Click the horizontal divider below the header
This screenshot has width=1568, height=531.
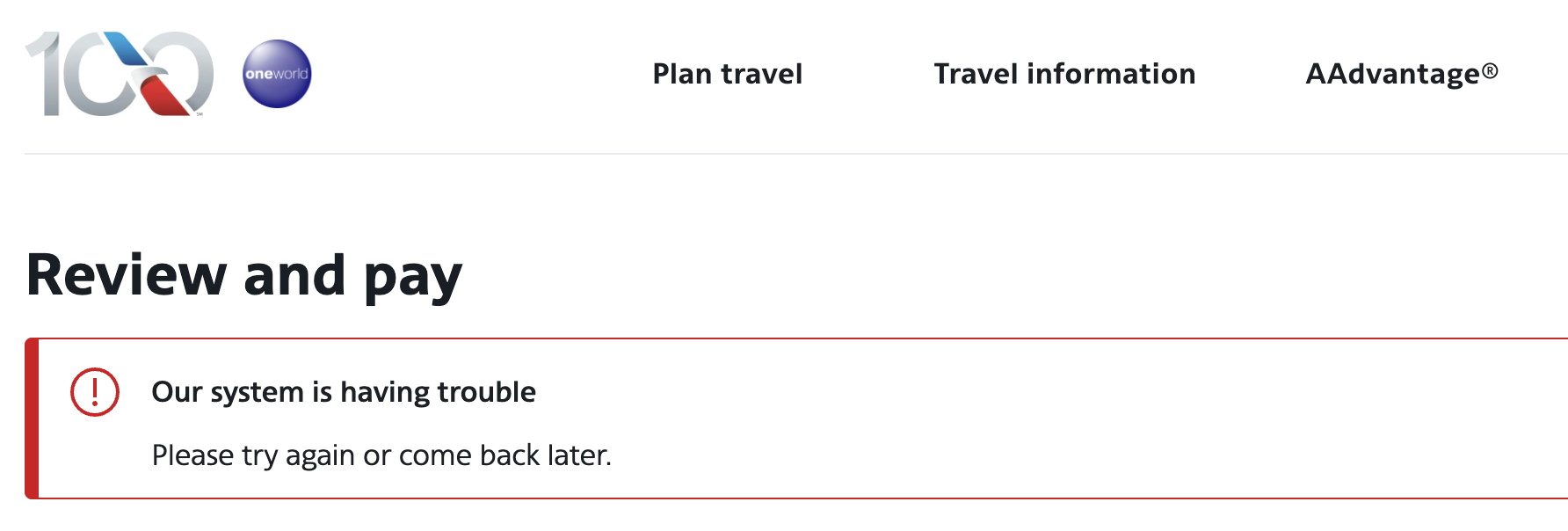791,154
